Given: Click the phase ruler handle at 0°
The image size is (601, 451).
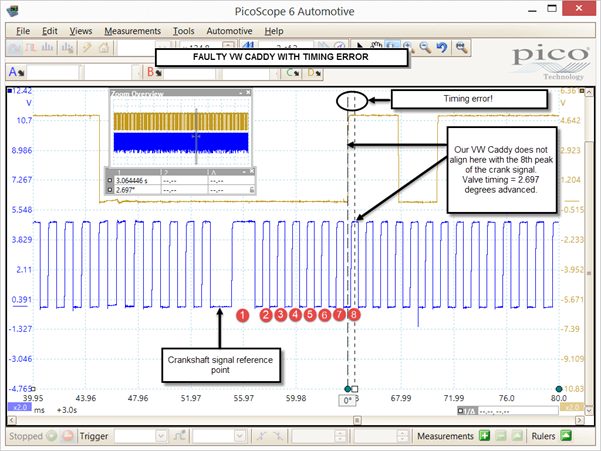Looking at the screenshot, I should (348, 389).
